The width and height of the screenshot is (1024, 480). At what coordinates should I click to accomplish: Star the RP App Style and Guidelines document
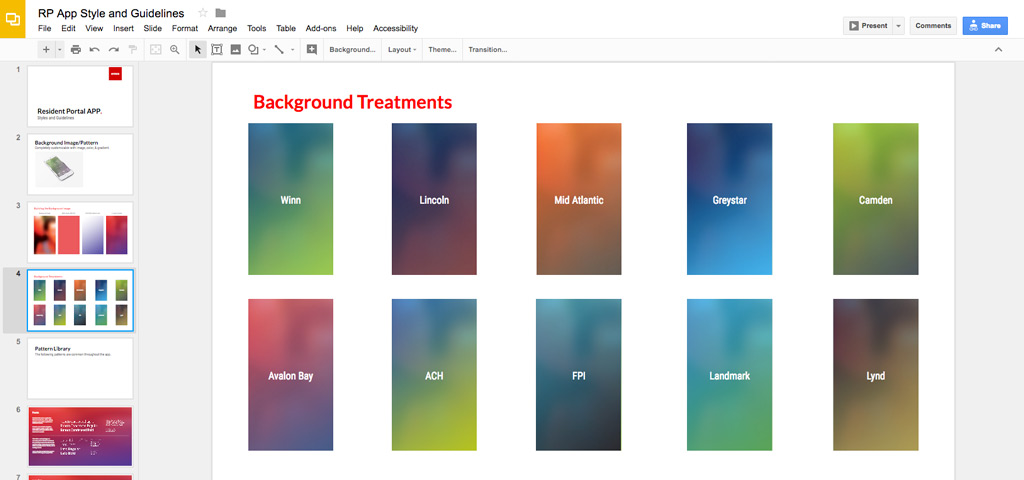click(203, 13)
